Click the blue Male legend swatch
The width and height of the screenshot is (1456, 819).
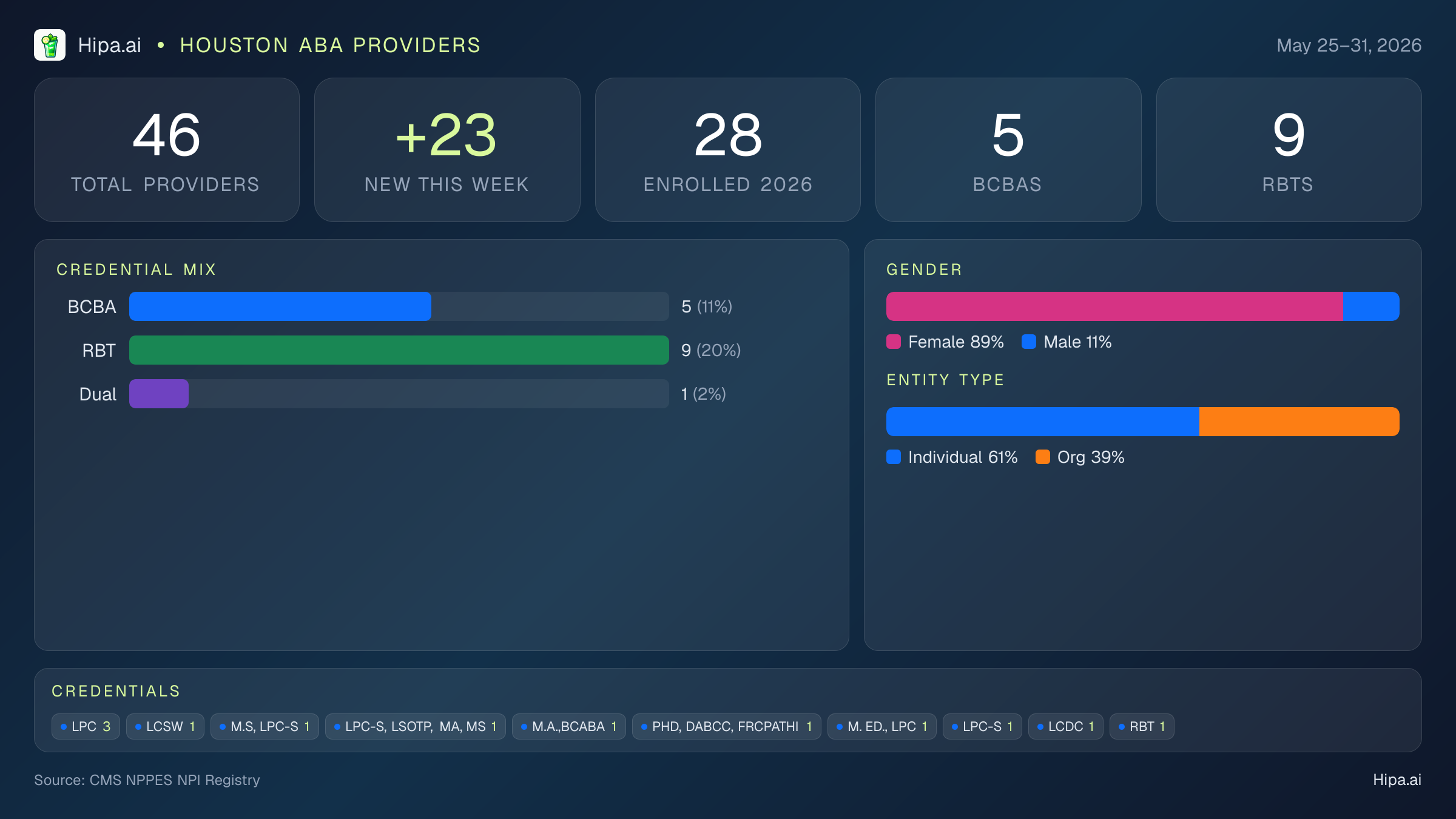tap(1029, 342)
